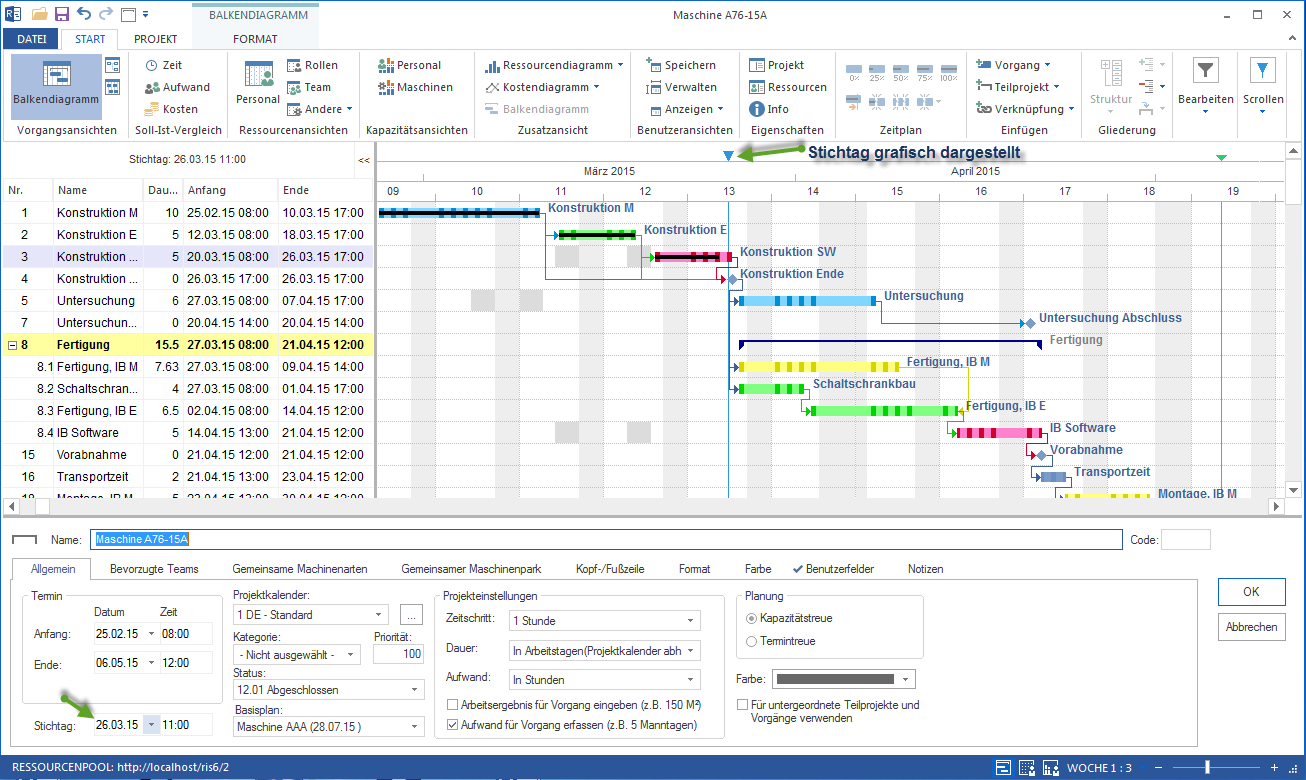
Task: Click the blue Stichtag marker triangle
Action: [728, 155]
